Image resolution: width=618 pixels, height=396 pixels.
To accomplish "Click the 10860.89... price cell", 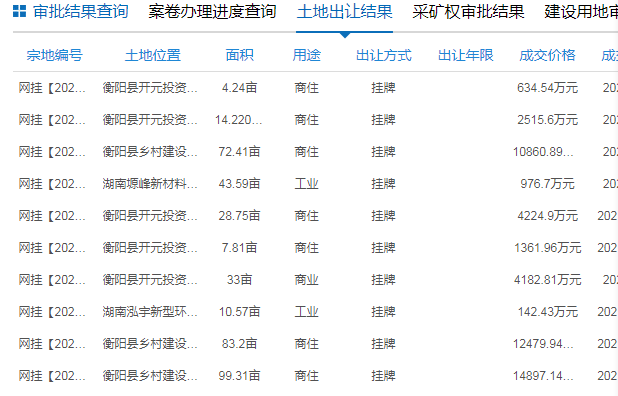I will pos(543,152).
